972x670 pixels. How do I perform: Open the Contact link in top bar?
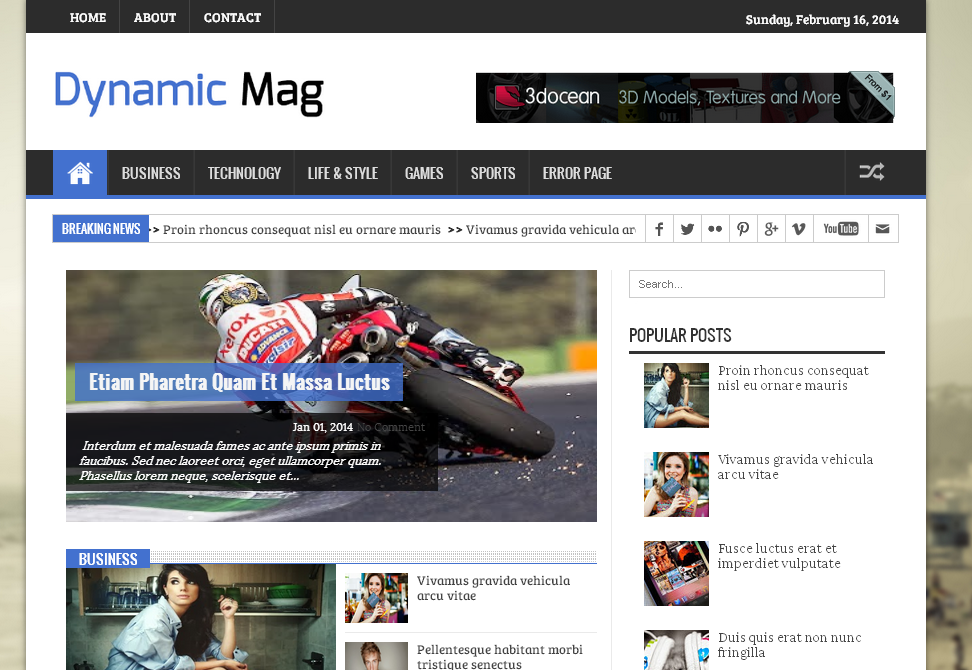coord(232,17)
